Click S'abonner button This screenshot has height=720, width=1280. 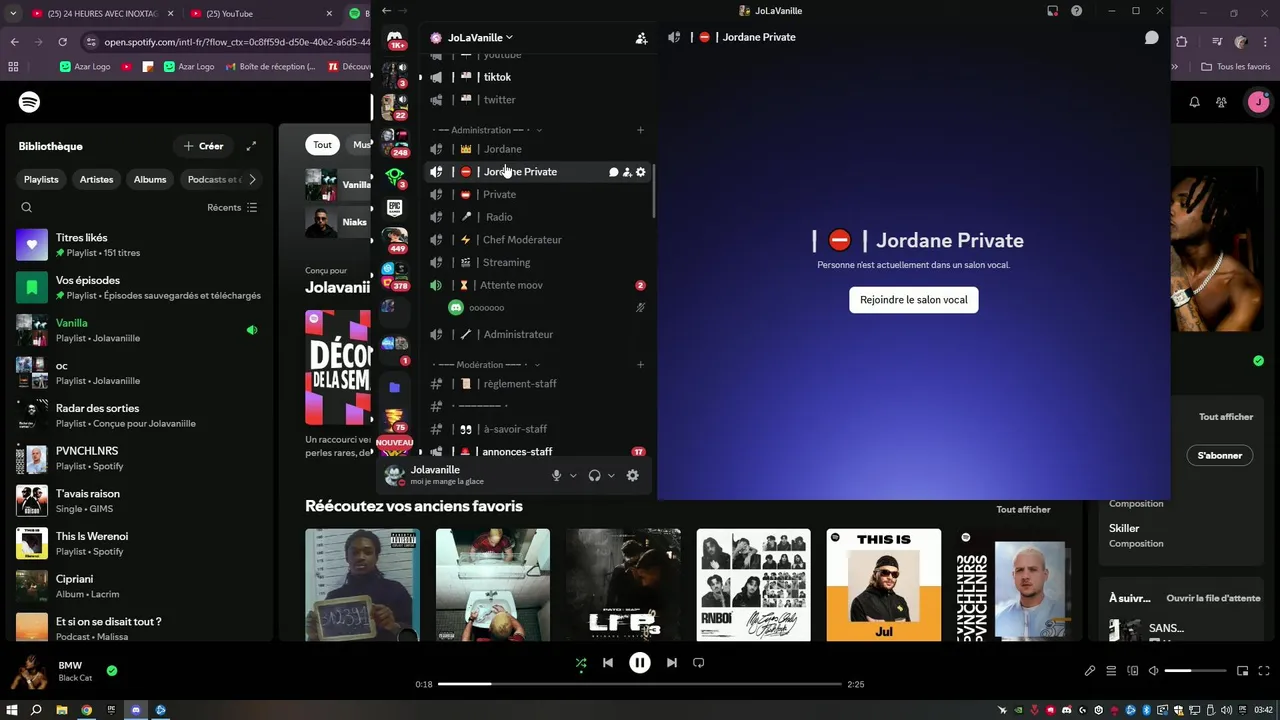tap(1221, 456)
